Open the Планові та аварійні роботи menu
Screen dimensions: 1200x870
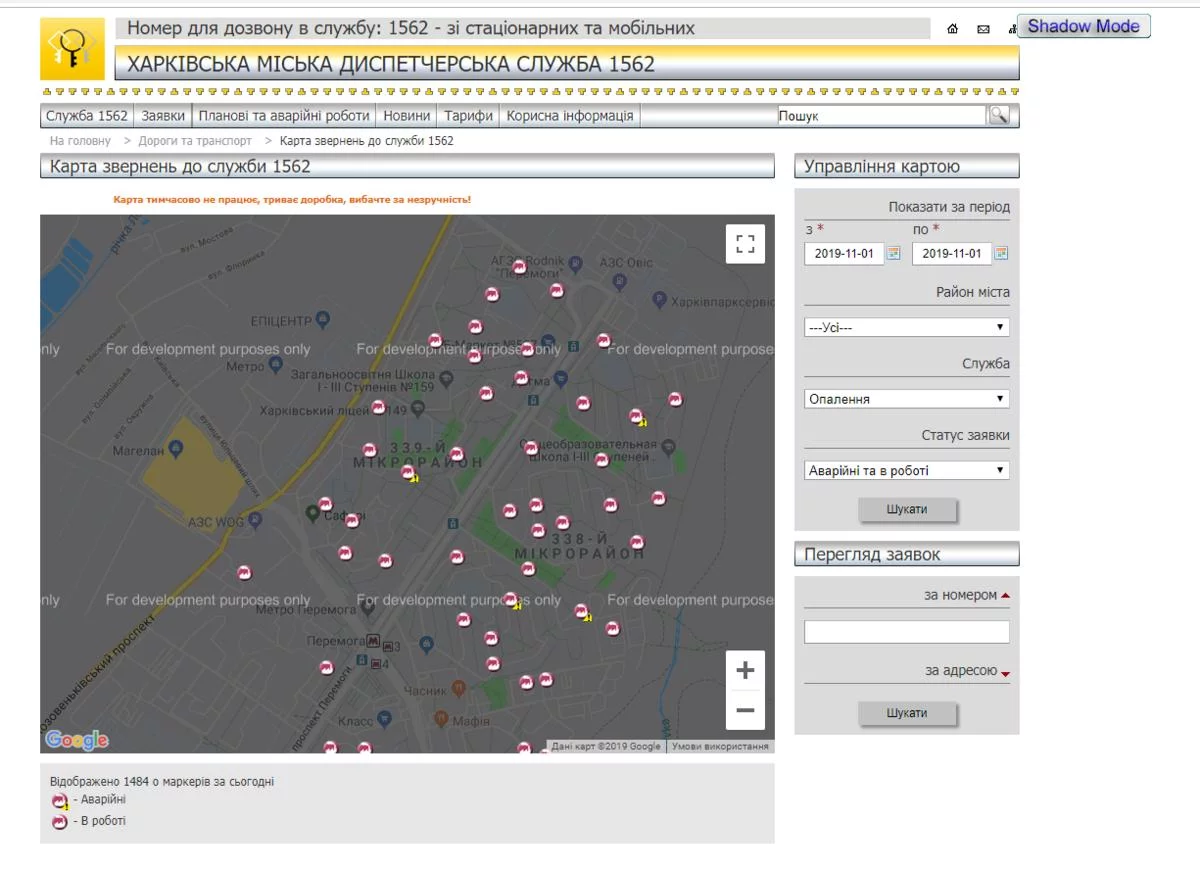pos(284,115)
